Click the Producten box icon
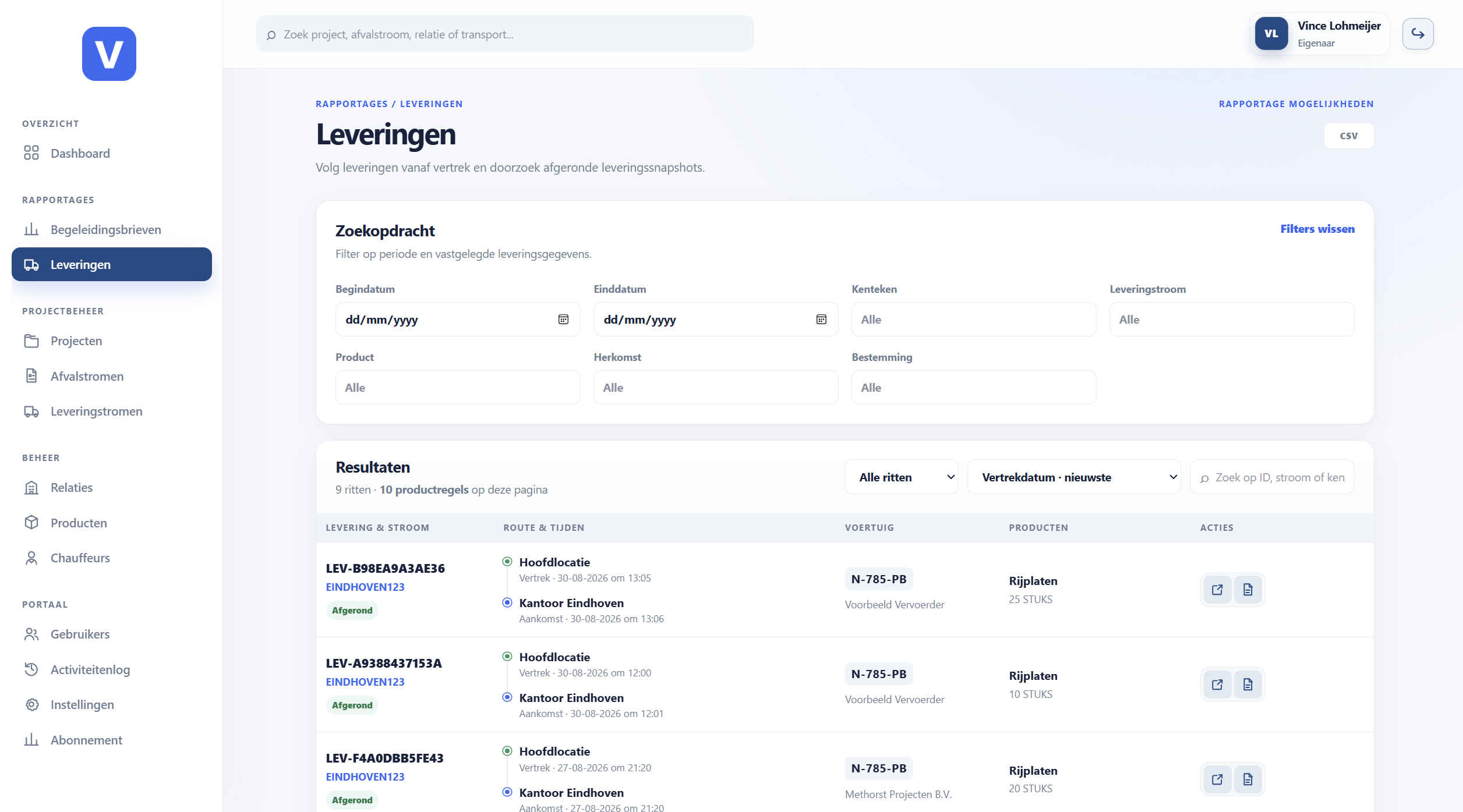 coord(31,523)
